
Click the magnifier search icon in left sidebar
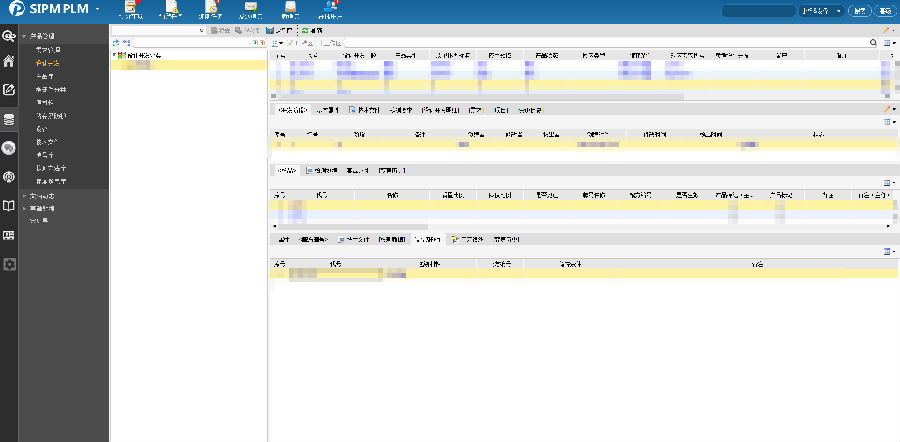click(9, 36)
